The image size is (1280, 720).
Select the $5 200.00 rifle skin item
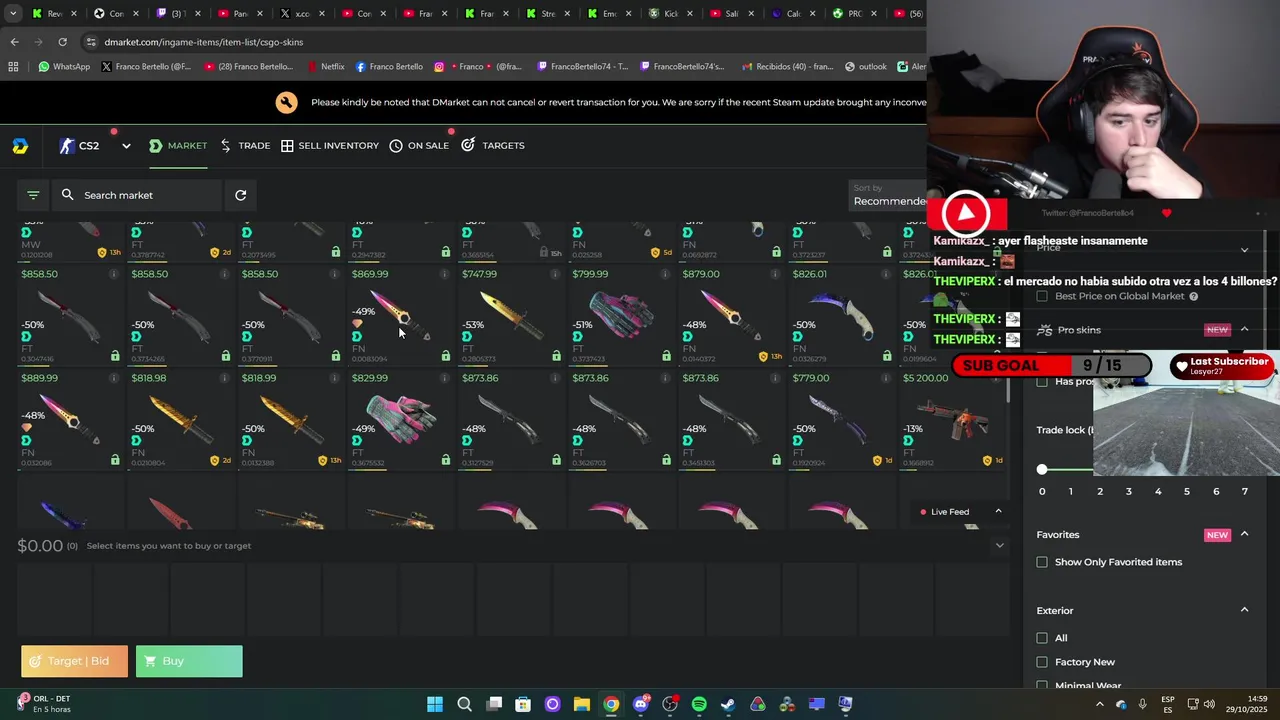pos(955,420)
